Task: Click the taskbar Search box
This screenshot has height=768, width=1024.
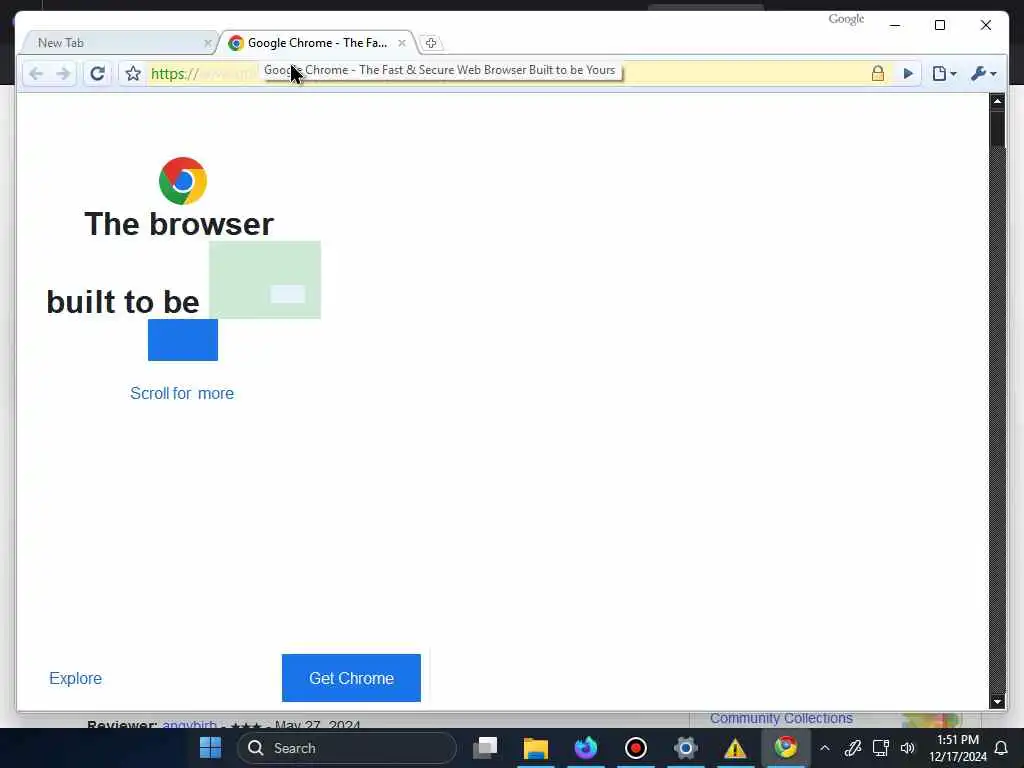Action: [x=347, y=748]
